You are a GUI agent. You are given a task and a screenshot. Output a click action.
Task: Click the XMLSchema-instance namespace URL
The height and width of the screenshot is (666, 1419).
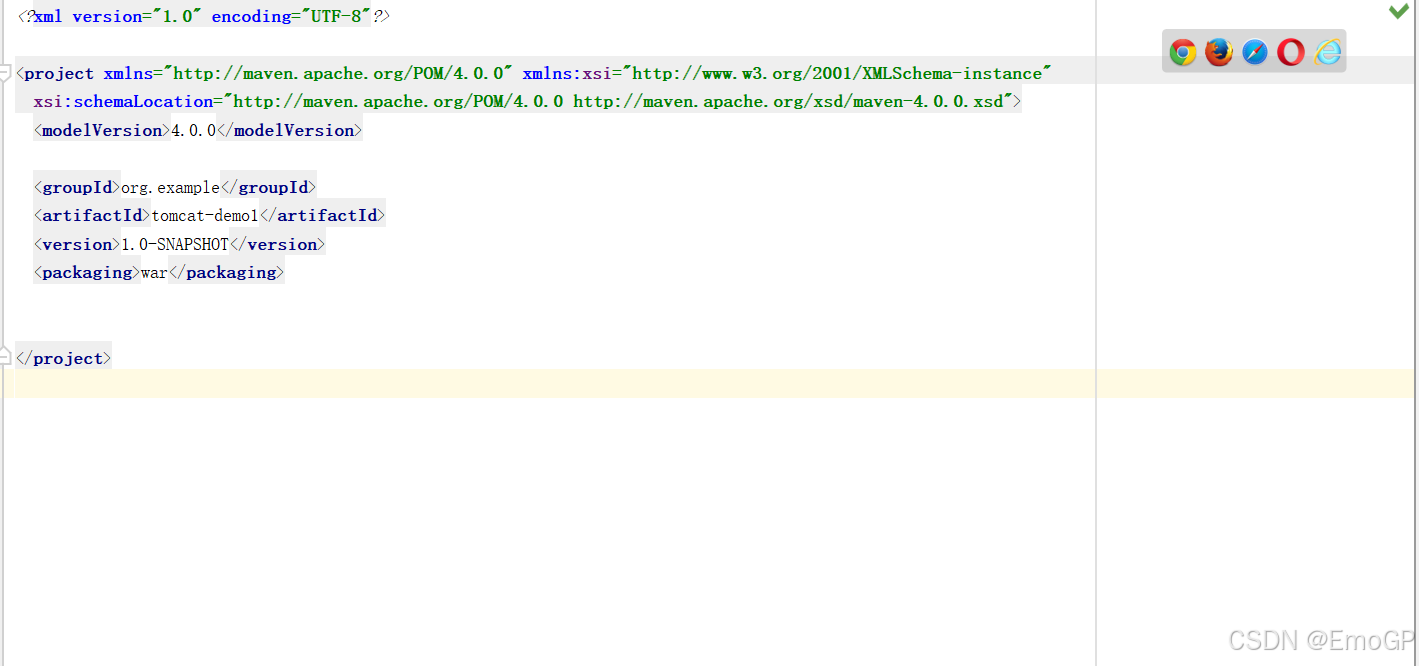tap(837, 73)
